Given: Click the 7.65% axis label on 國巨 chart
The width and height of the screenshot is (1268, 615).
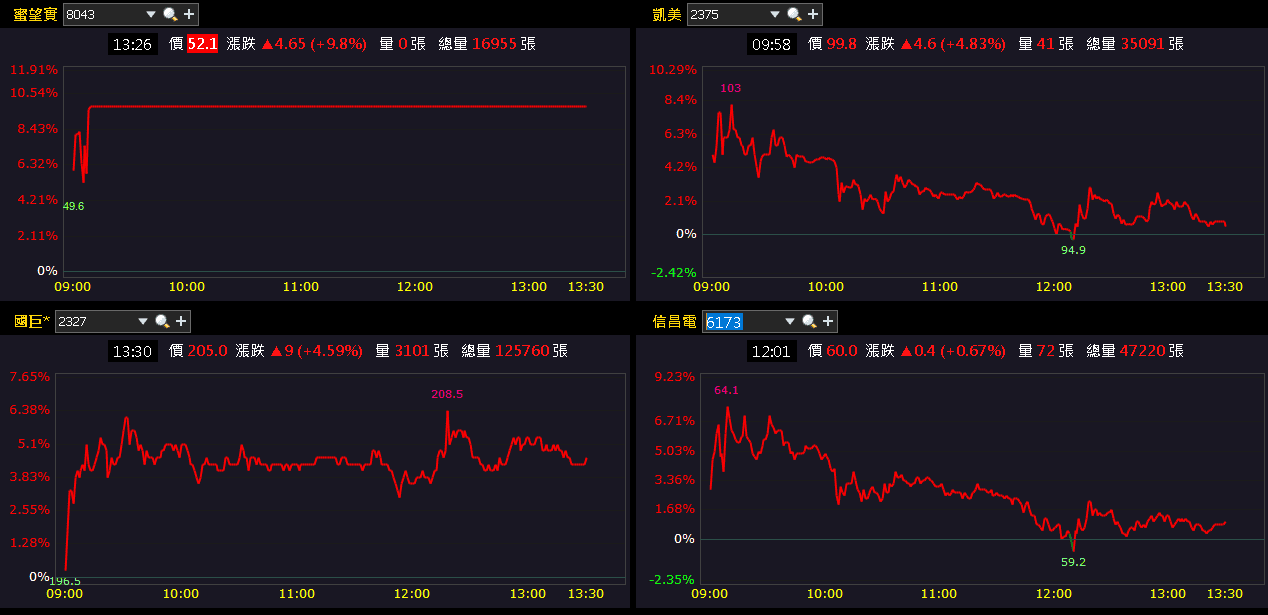Looking at the screenshot, I should point(29,376).
